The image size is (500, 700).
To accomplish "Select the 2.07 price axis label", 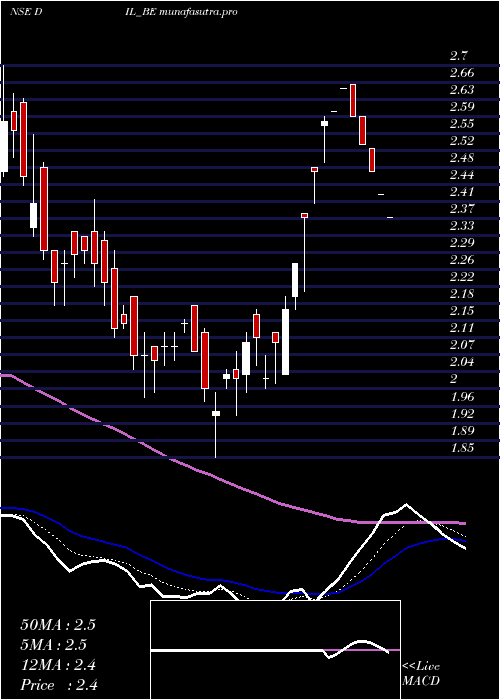I will pyautogui.click(x=462, y=345).
